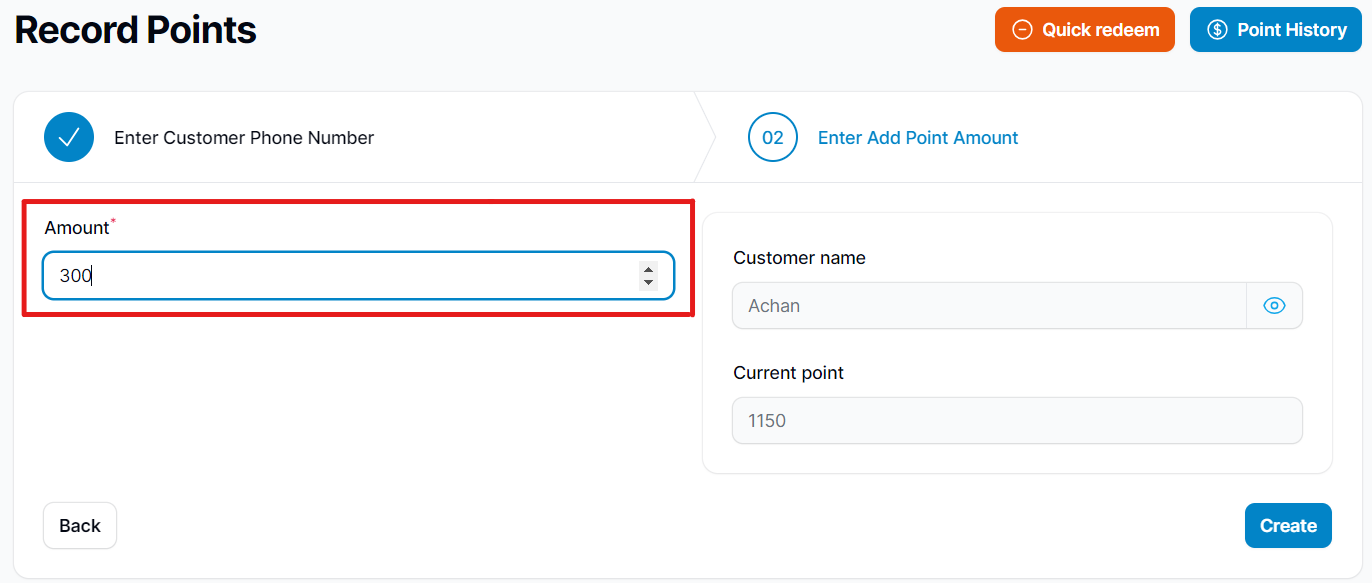Click the dollar coin icon in Point History
The width and height of the screenshot is (1372, 583).
tap(1217, 30)
